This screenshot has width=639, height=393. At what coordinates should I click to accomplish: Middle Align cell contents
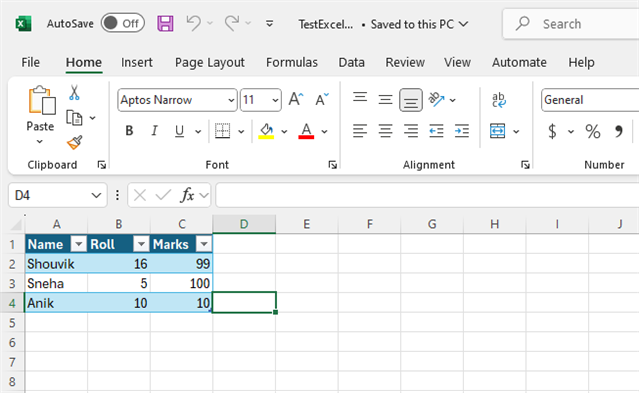[385, 99]
